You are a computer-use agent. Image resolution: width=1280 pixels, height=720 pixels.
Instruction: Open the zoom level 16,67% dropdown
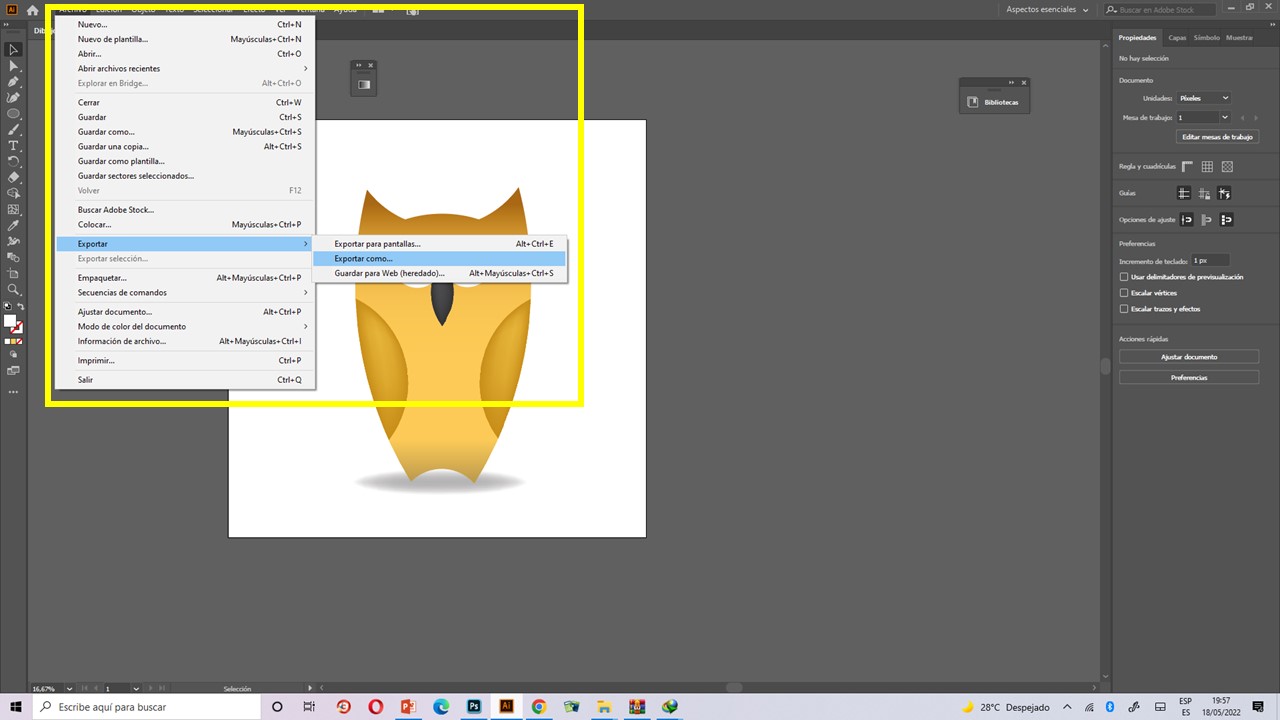point(69,689)
